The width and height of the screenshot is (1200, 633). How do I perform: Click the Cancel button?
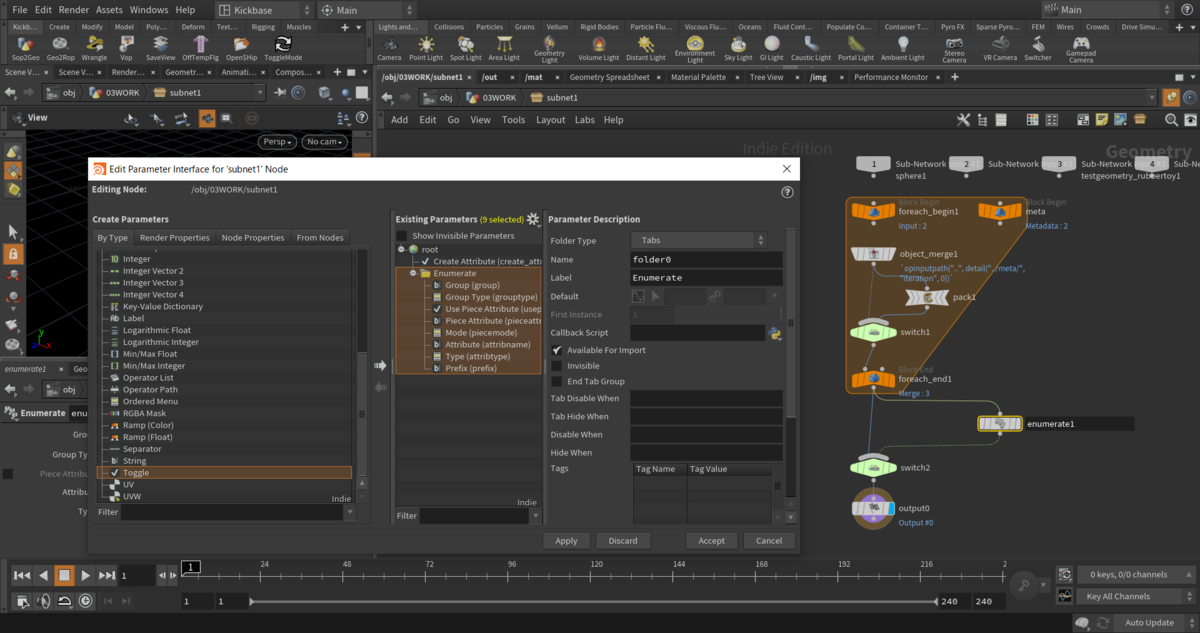click(x=769, y=540)
